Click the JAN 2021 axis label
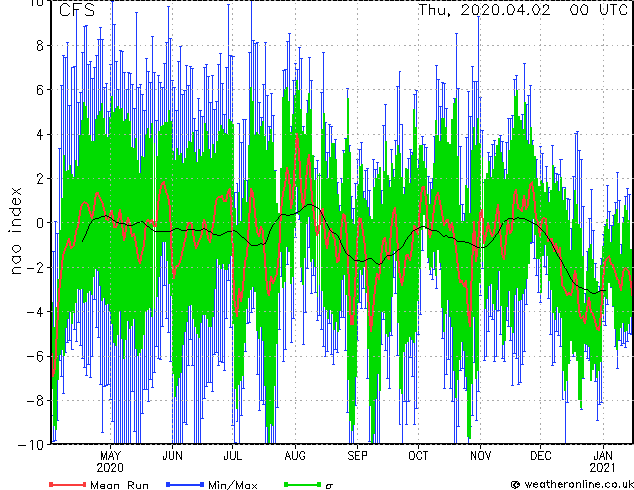The width and height of the screenshot is (634, 490). (x=603, y=462)
